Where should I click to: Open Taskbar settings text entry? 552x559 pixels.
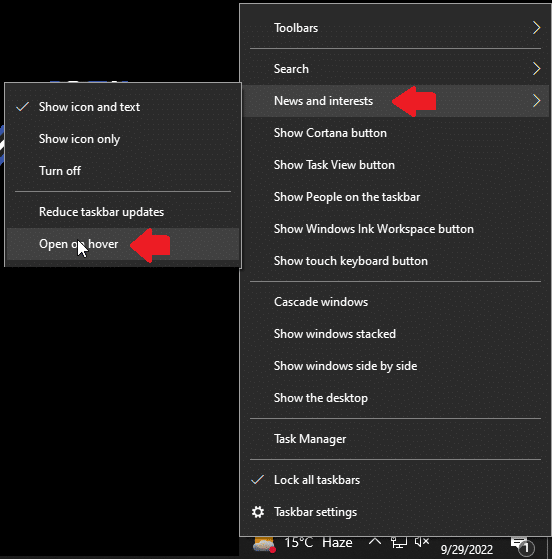[315, 512]
